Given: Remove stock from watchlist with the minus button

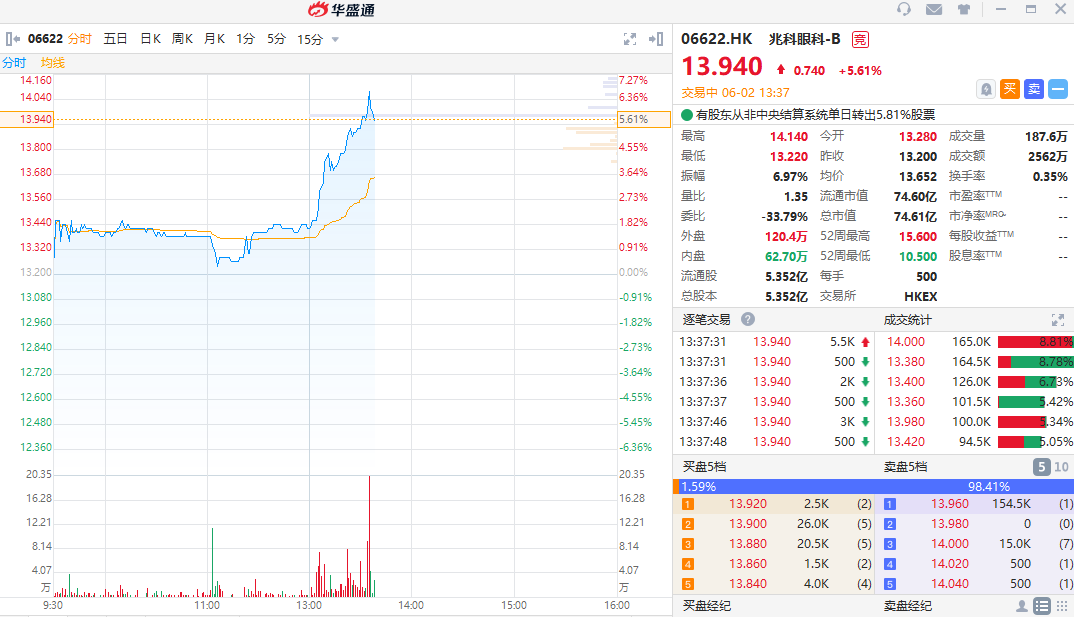Looking at the screenshot, I should [1058, 89].
